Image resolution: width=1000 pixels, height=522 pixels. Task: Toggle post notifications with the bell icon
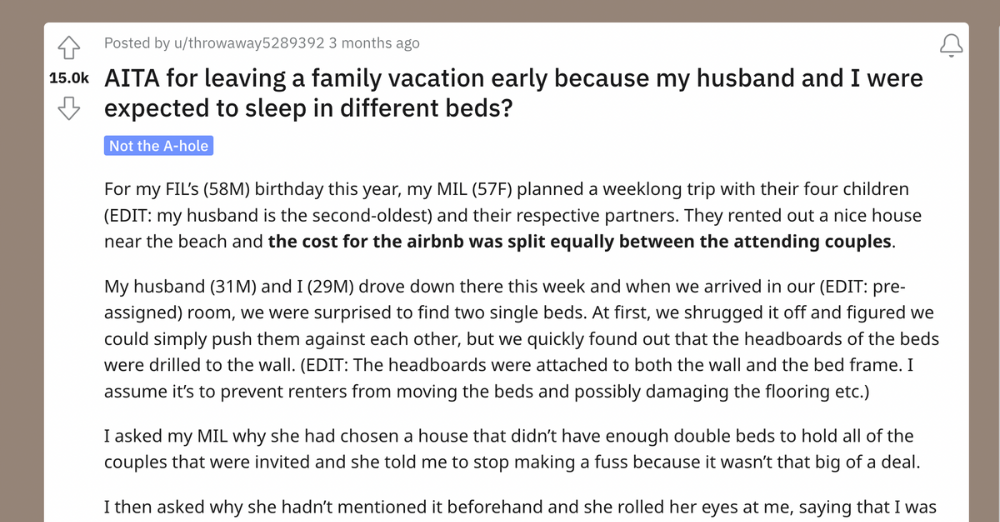(x=951, y=45)
